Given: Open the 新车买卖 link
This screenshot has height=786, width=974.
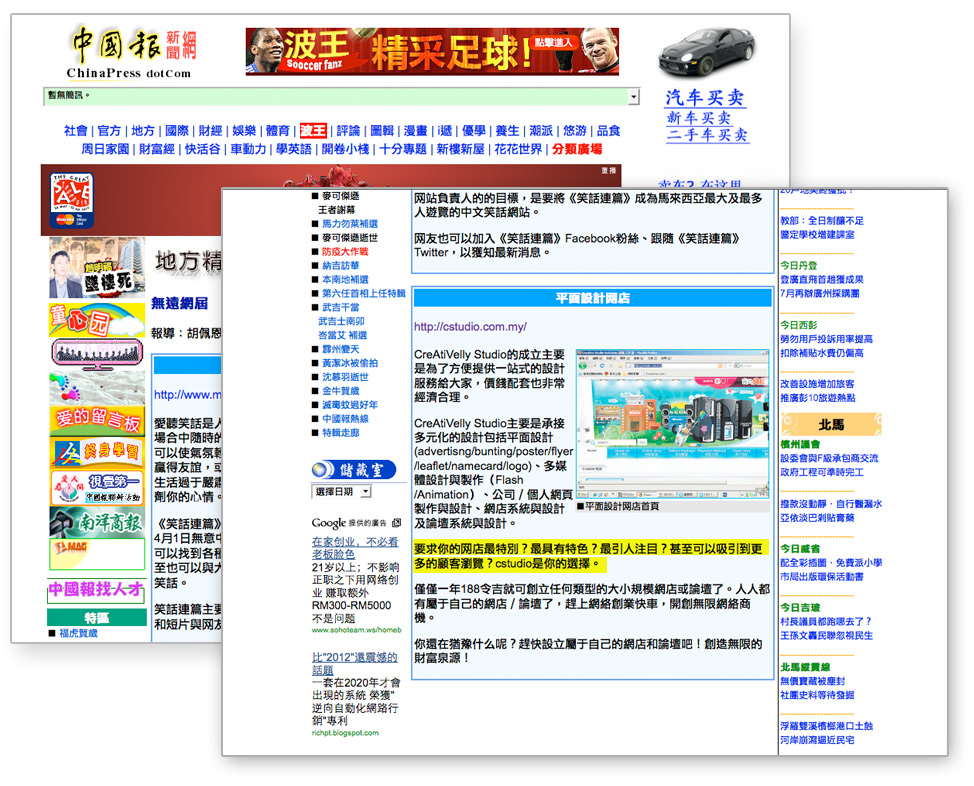Looking at the screenshot, I should click(x=699, y=118).
